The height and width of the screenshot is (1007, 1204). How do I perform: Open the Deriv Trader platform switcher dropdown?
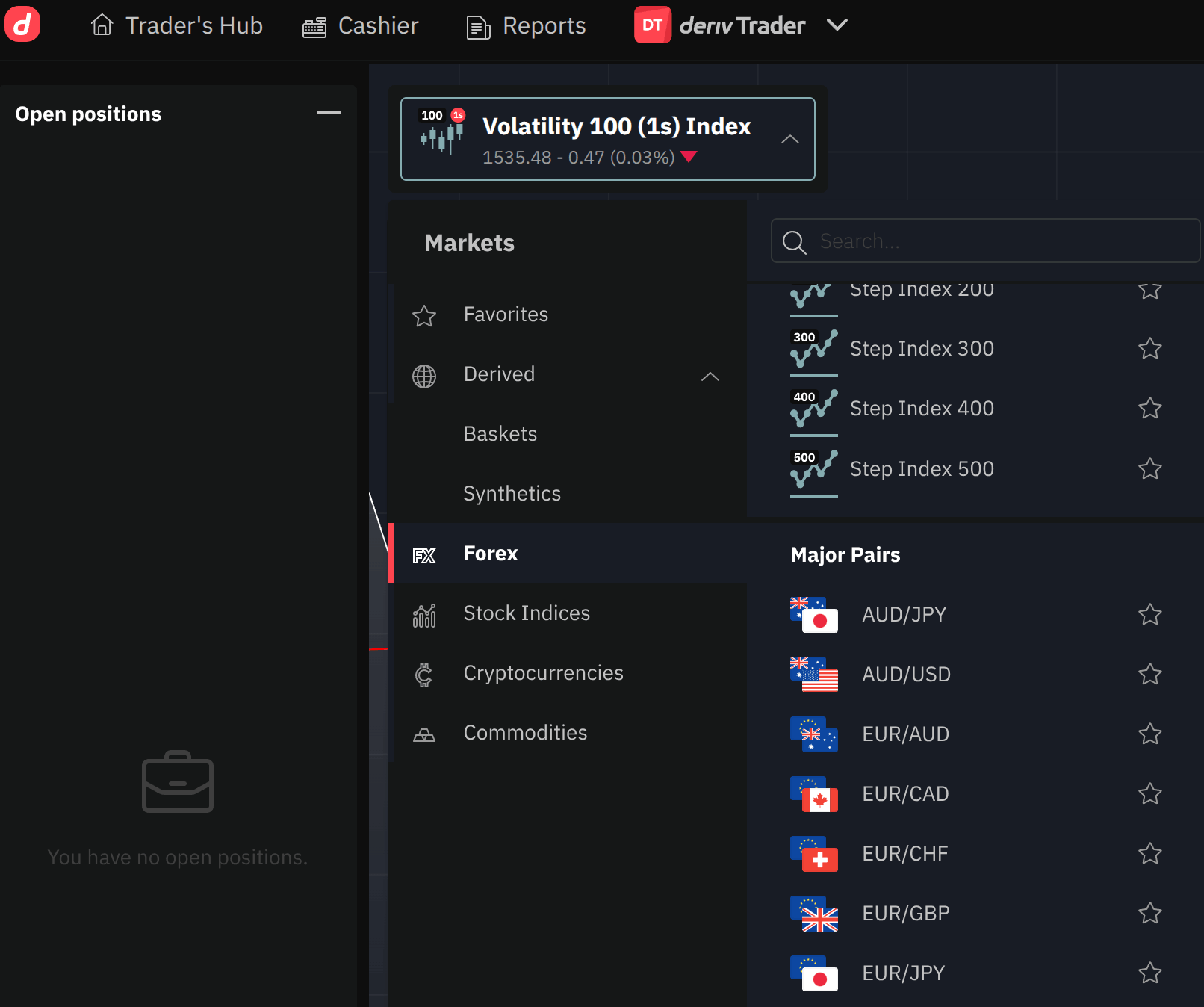tap(837, 25)
